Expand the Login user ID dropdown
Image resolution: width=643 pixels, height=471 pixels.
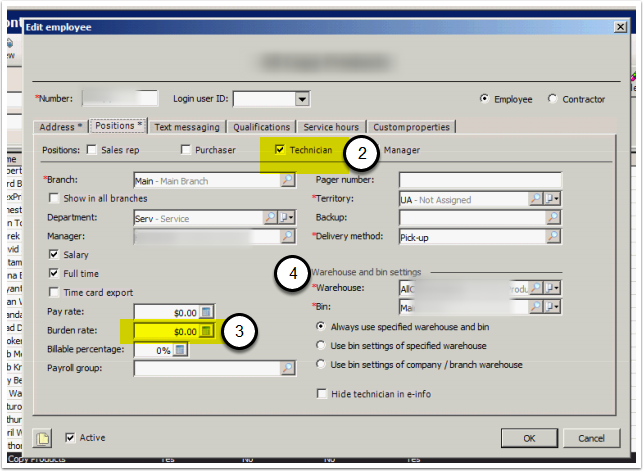[301, 99]
